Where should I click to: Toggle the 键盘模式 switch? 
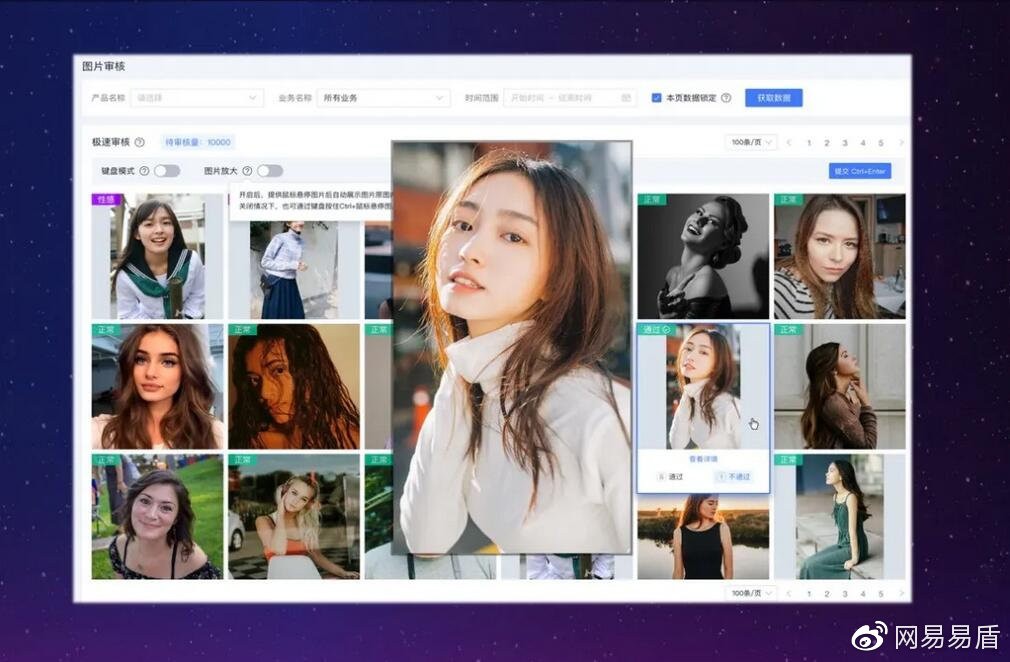point(167,171)
